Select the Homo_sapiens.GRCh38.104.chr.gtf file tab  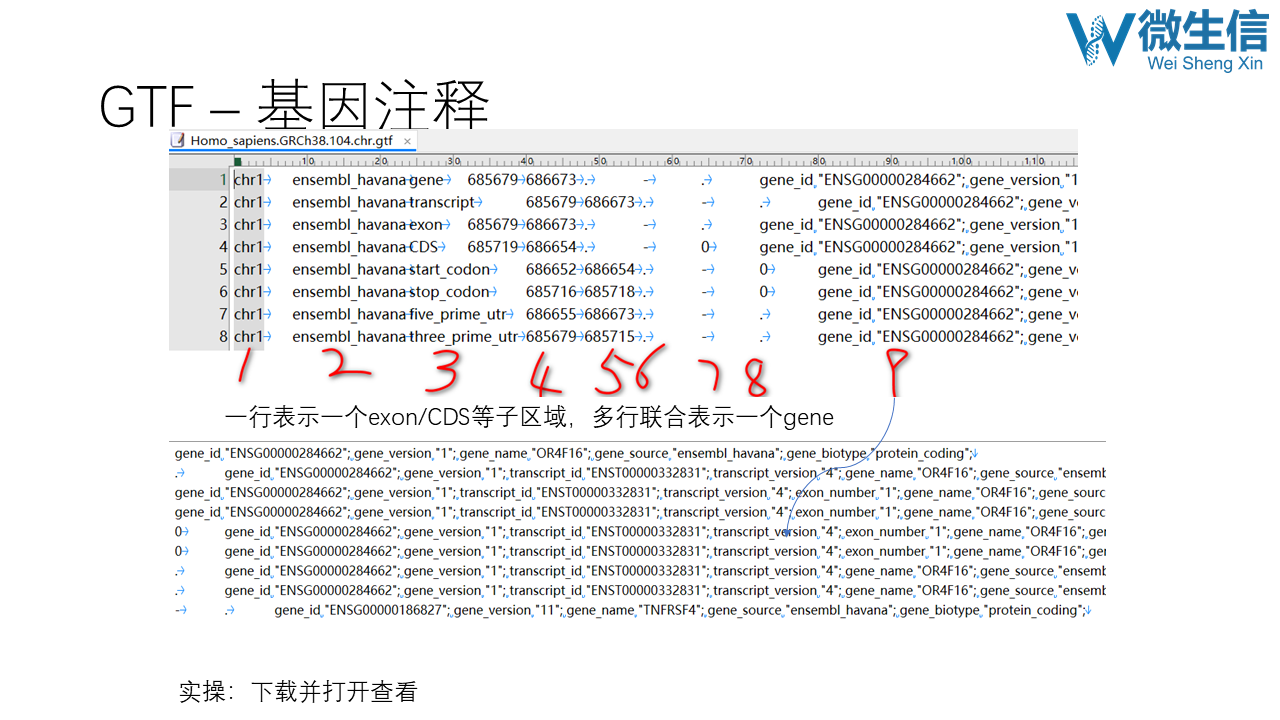coord(292,141)
